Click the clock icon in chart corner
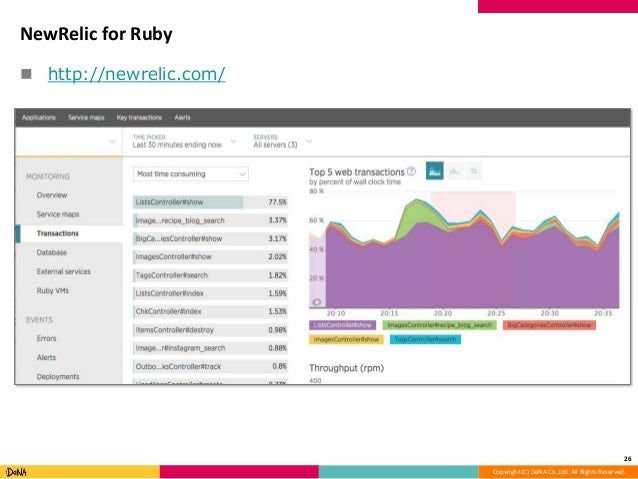 [317, 302]
